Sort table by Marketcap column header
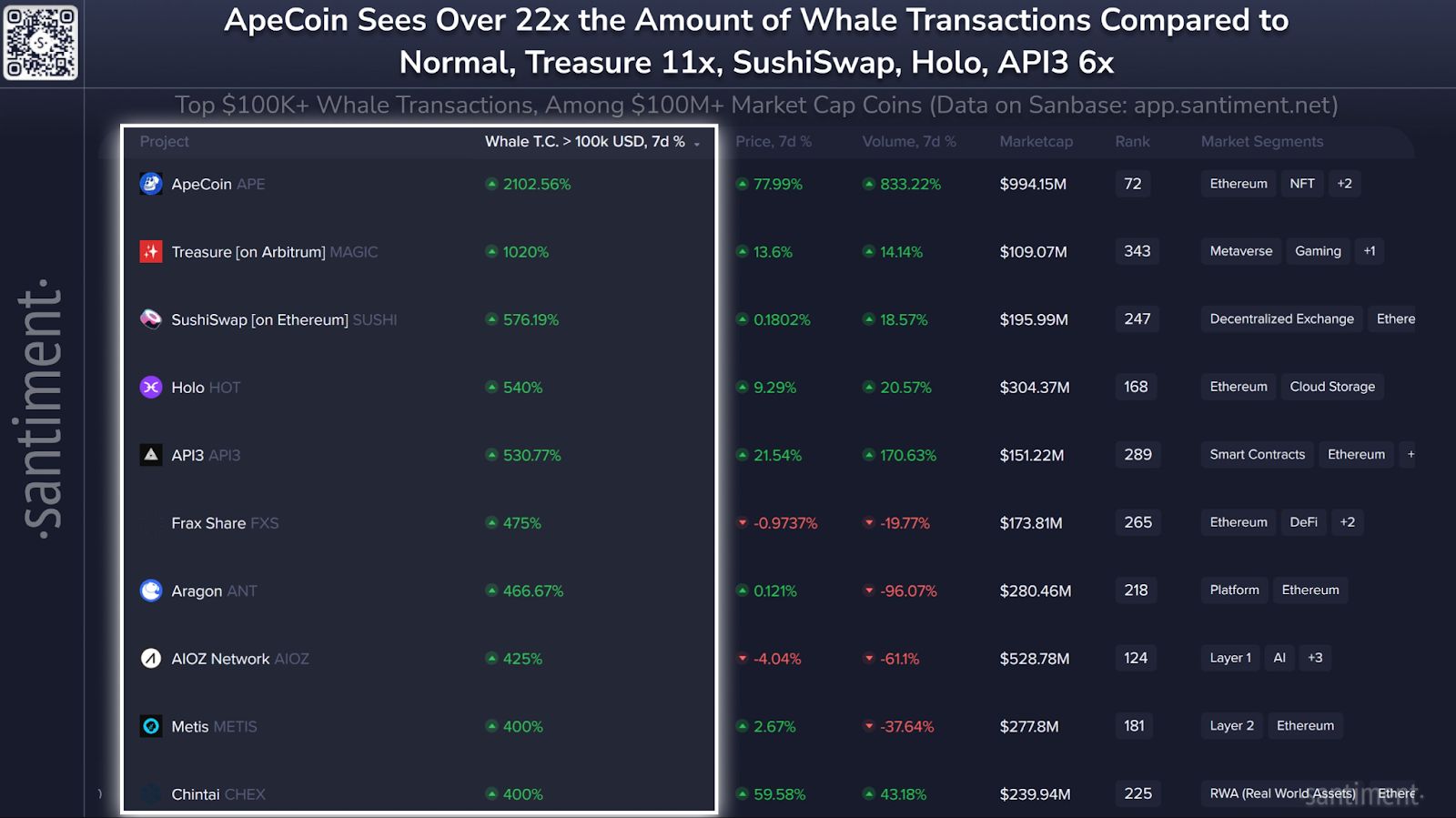 coord(1036,142)
